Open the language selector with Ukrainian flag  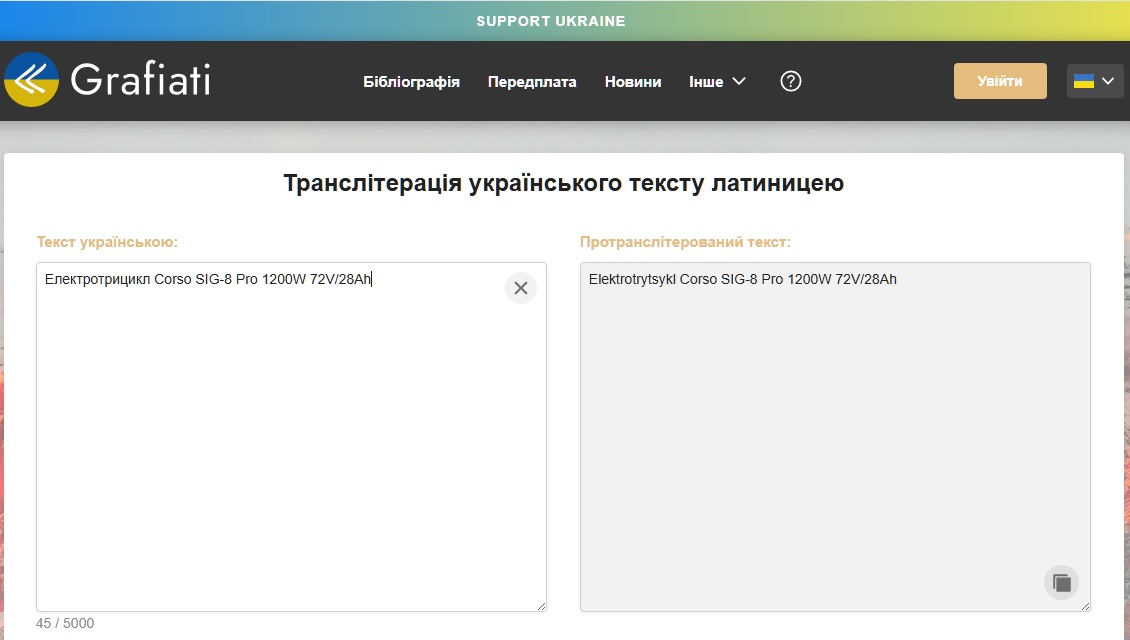coord(1094,81)
